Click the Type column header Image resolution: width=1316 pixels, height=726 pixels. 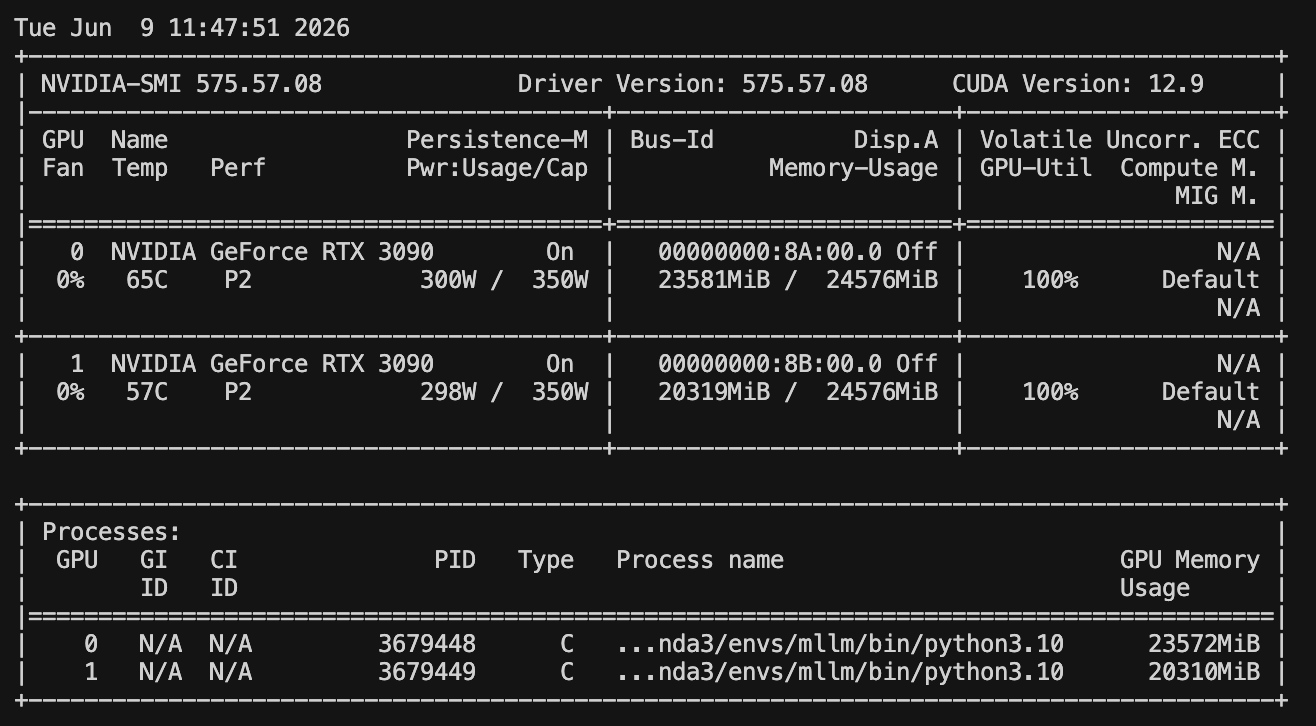(x=546, y=559)
